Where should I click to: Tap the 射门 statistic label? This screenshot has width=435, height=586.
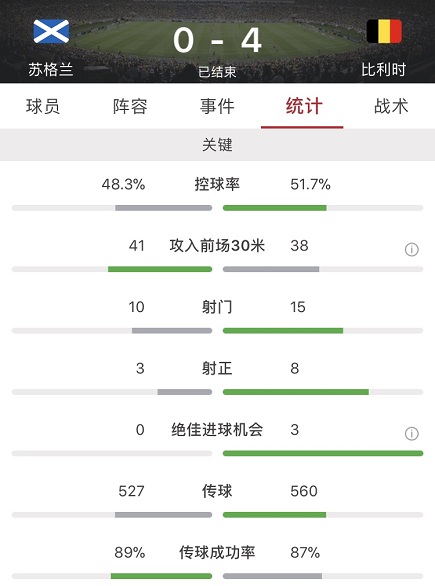pos(217,307)
